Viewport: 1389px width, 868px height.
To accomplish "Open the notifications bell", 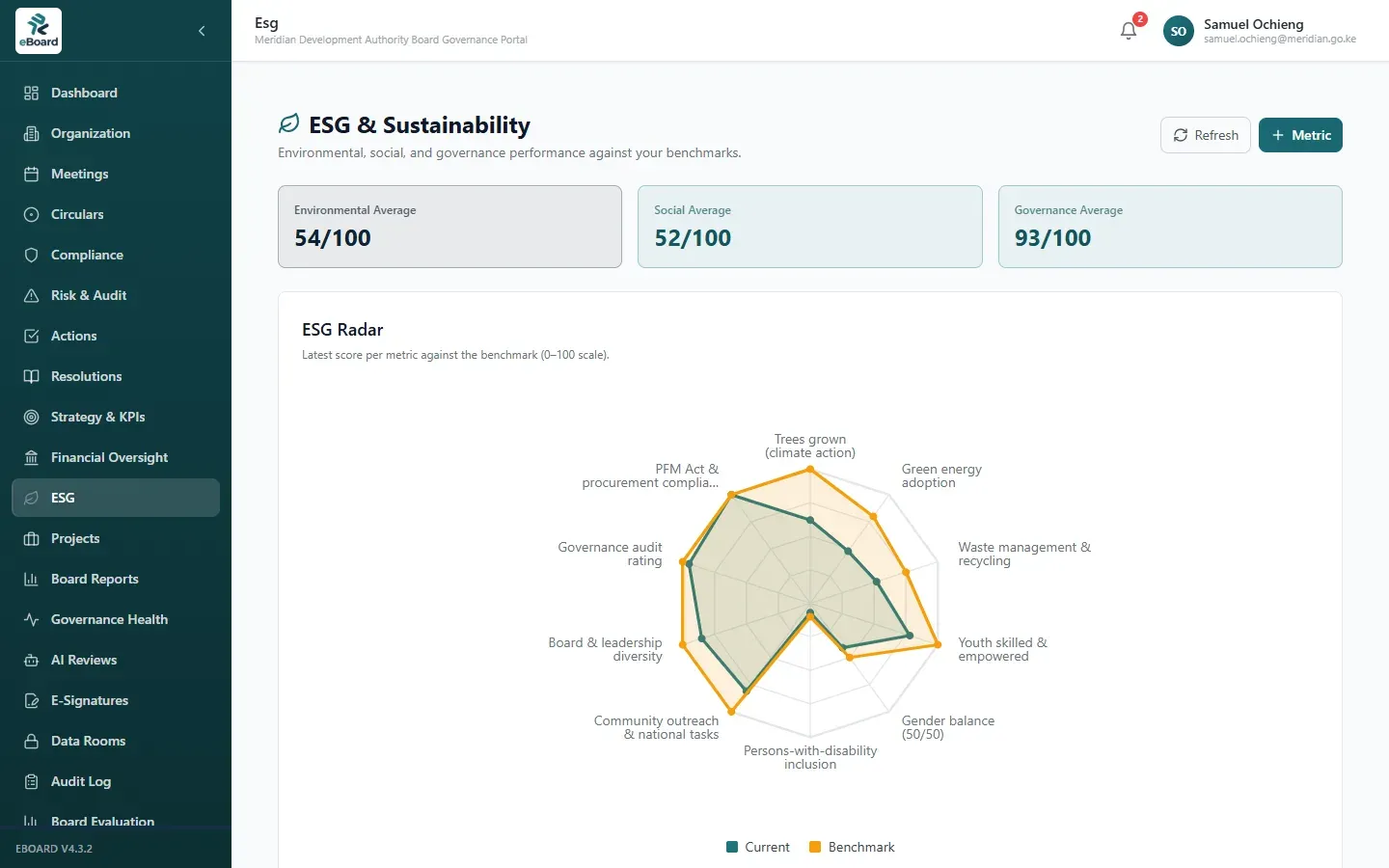I will (1129, 31).
